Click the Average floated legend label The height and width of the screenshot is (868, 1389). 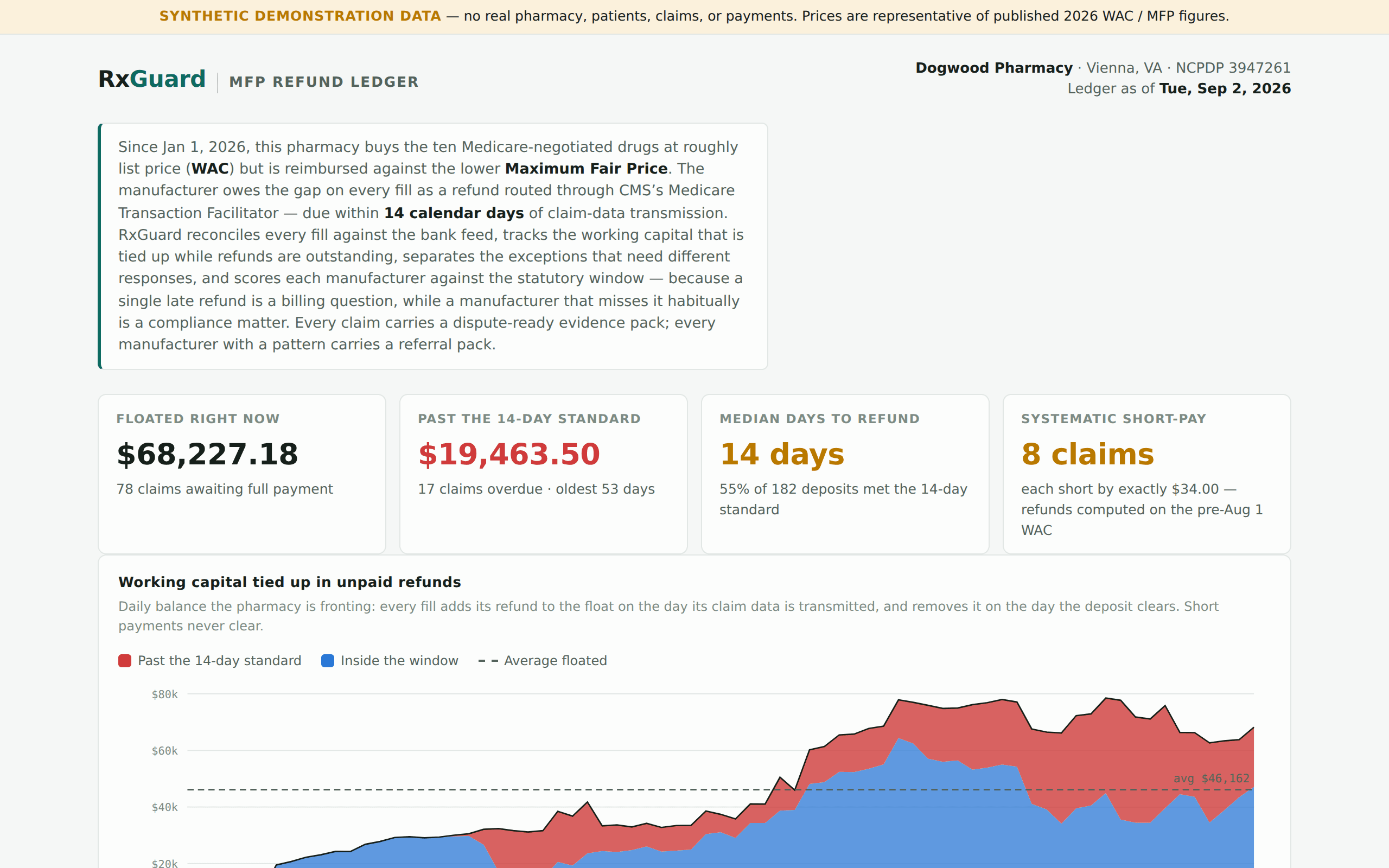[x=555, y=661]
